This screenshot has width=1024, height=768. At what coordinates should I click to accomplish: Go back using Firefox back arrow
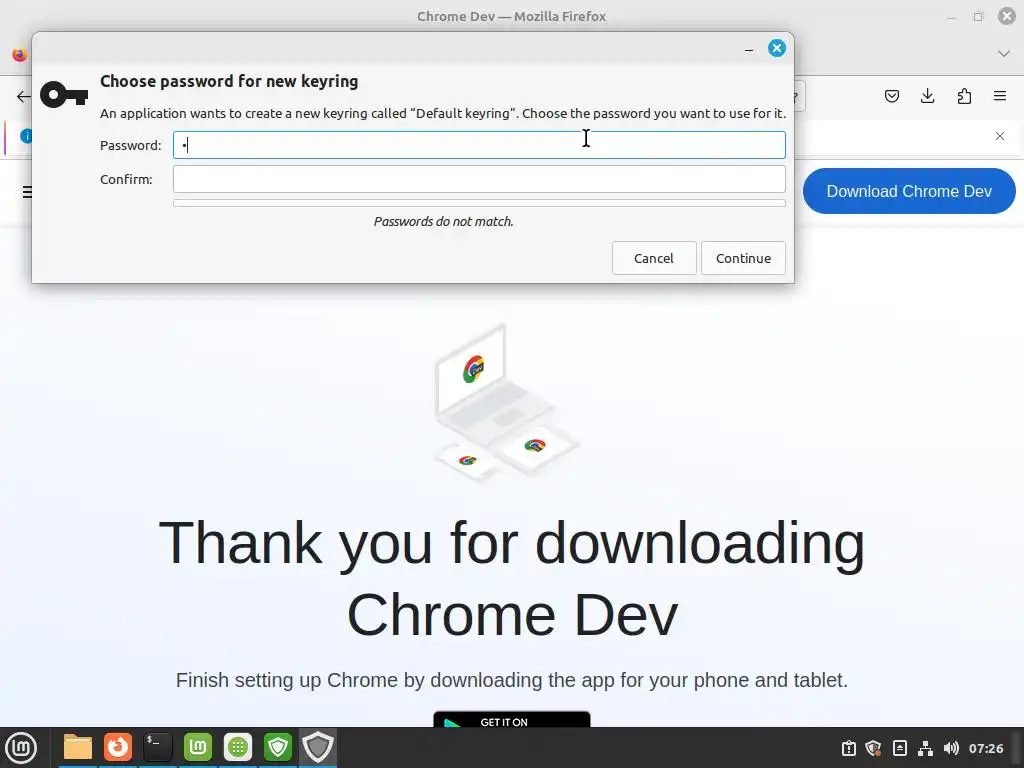click(24, 97)
